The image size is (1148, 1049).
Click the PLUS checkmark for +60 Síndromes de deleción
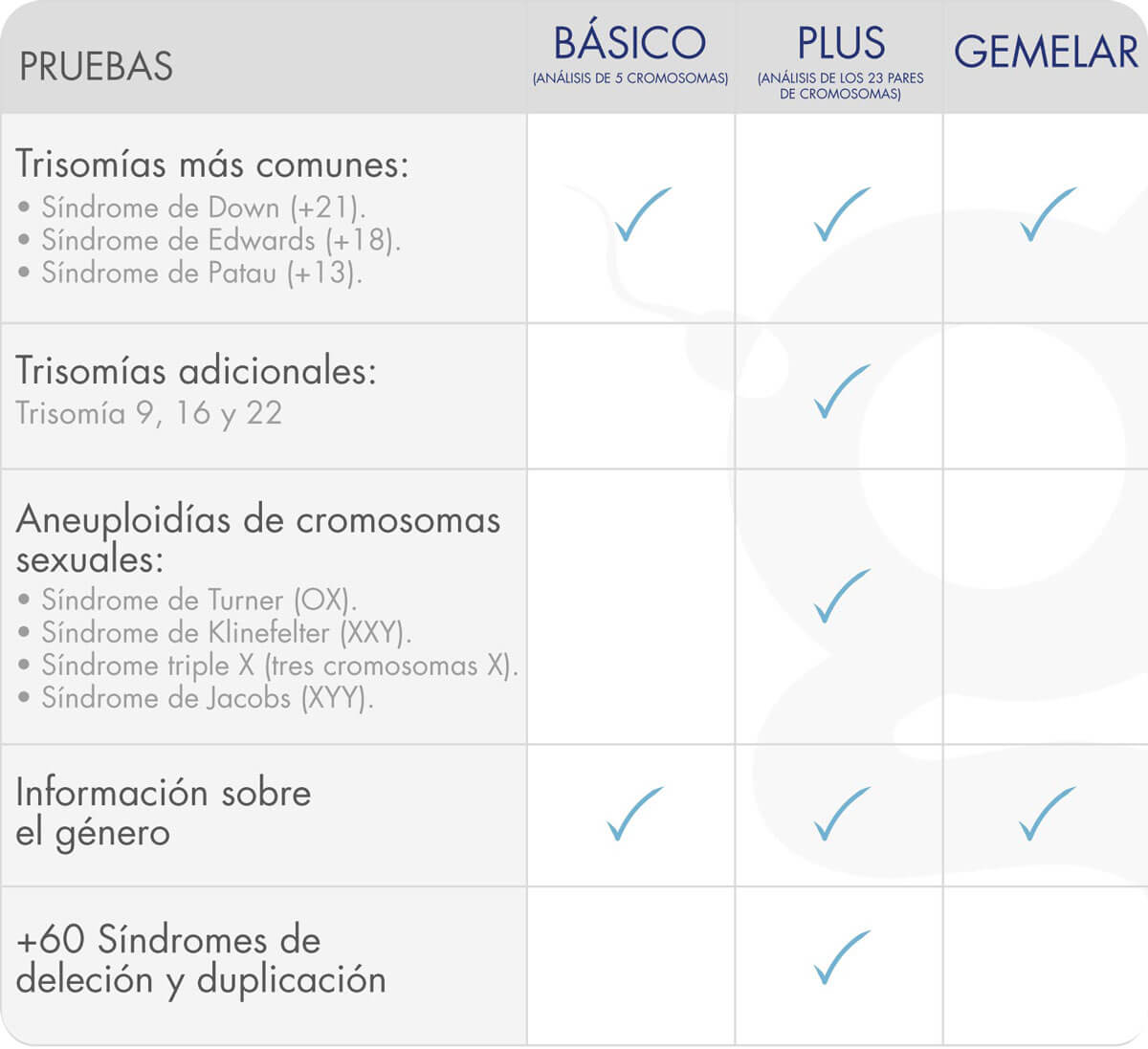coord(842,957)
